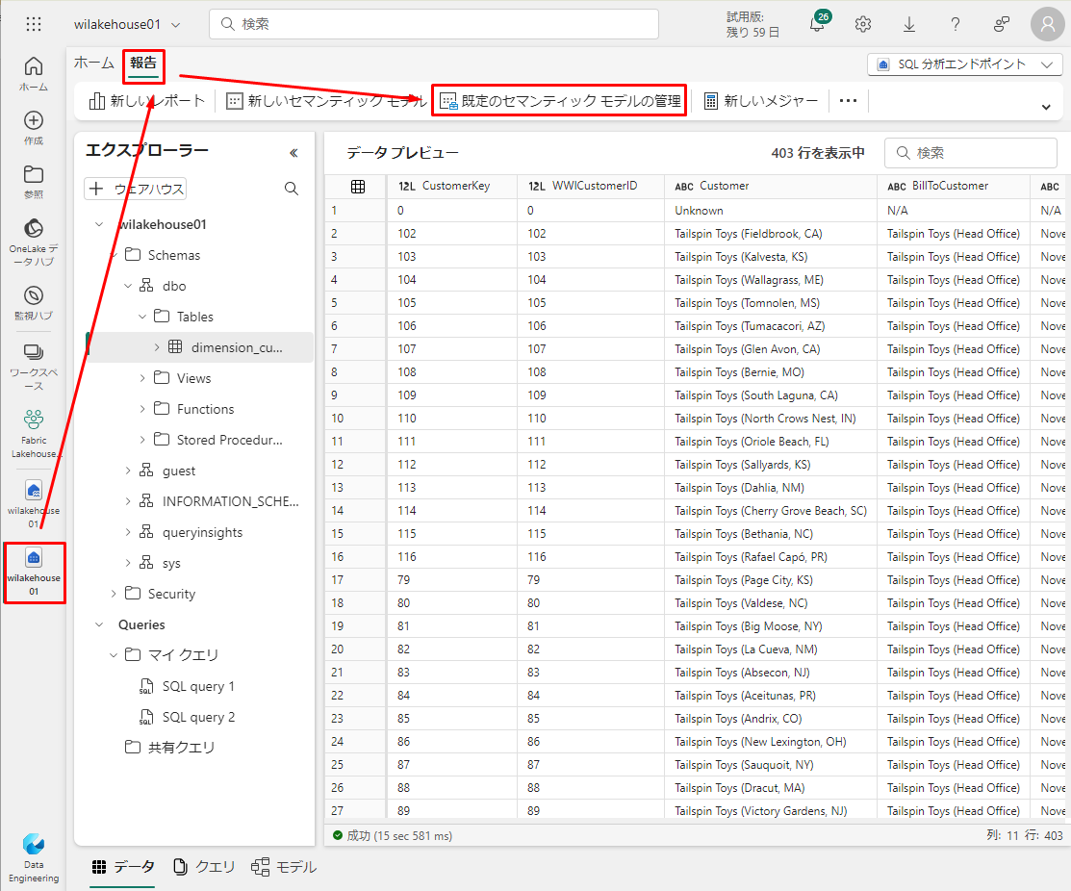1071x891 pixels.
Task: Open 監視ハブ in left navigation
Action: click(x=33, y=303)
